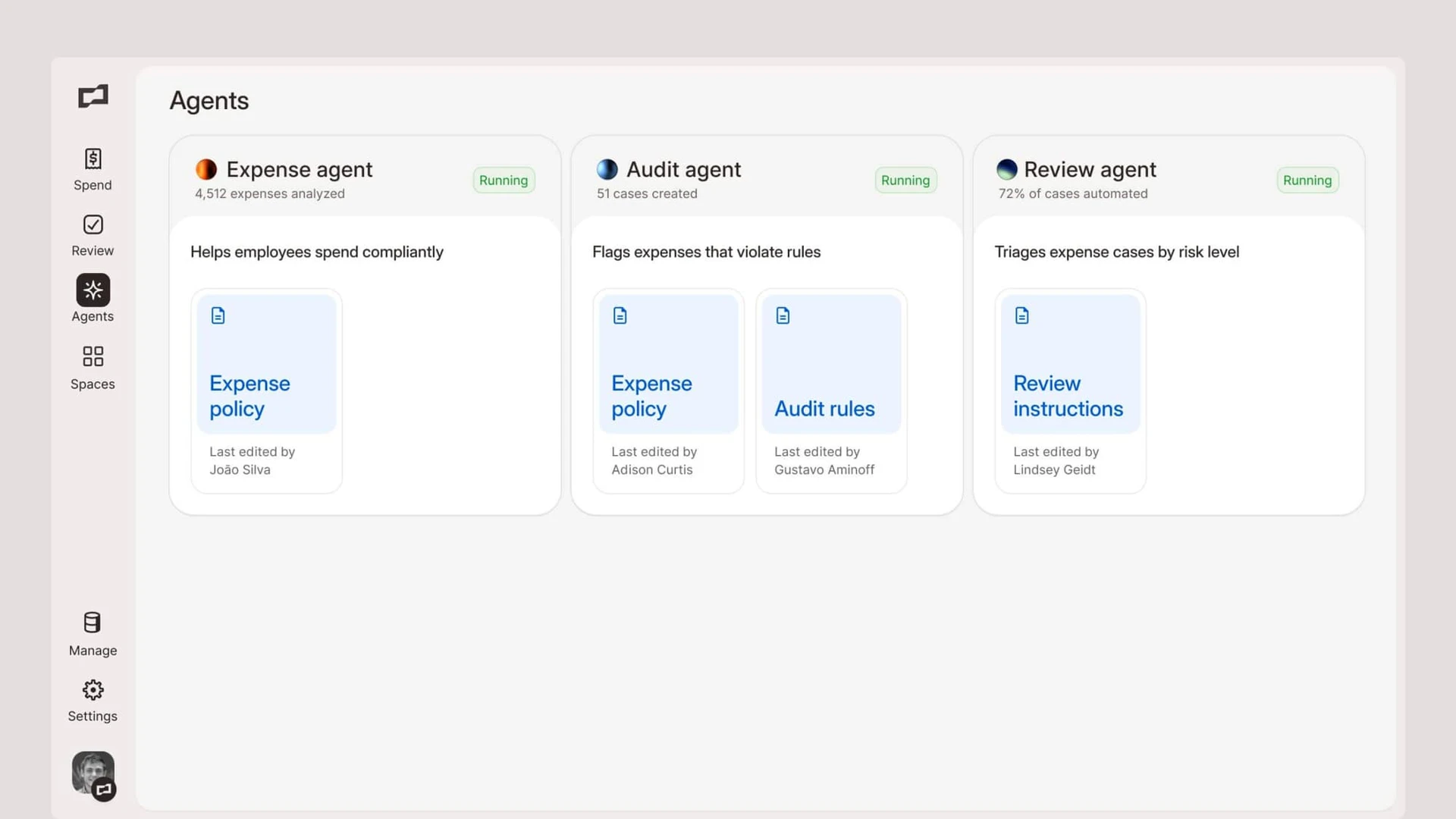Click the Running badge on Audit agent
This screenshot has height=819, width=1456.
click(905, 180)
